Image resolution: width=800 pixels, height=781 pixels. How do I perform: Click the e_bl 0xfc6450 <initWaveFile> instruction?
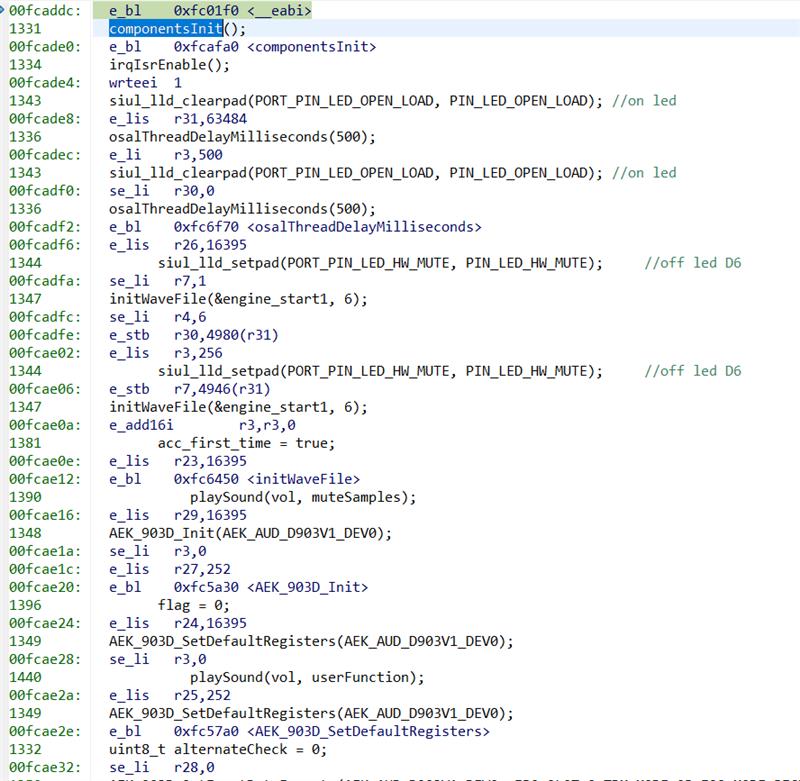pyautogui.click(x=234, y=480)
